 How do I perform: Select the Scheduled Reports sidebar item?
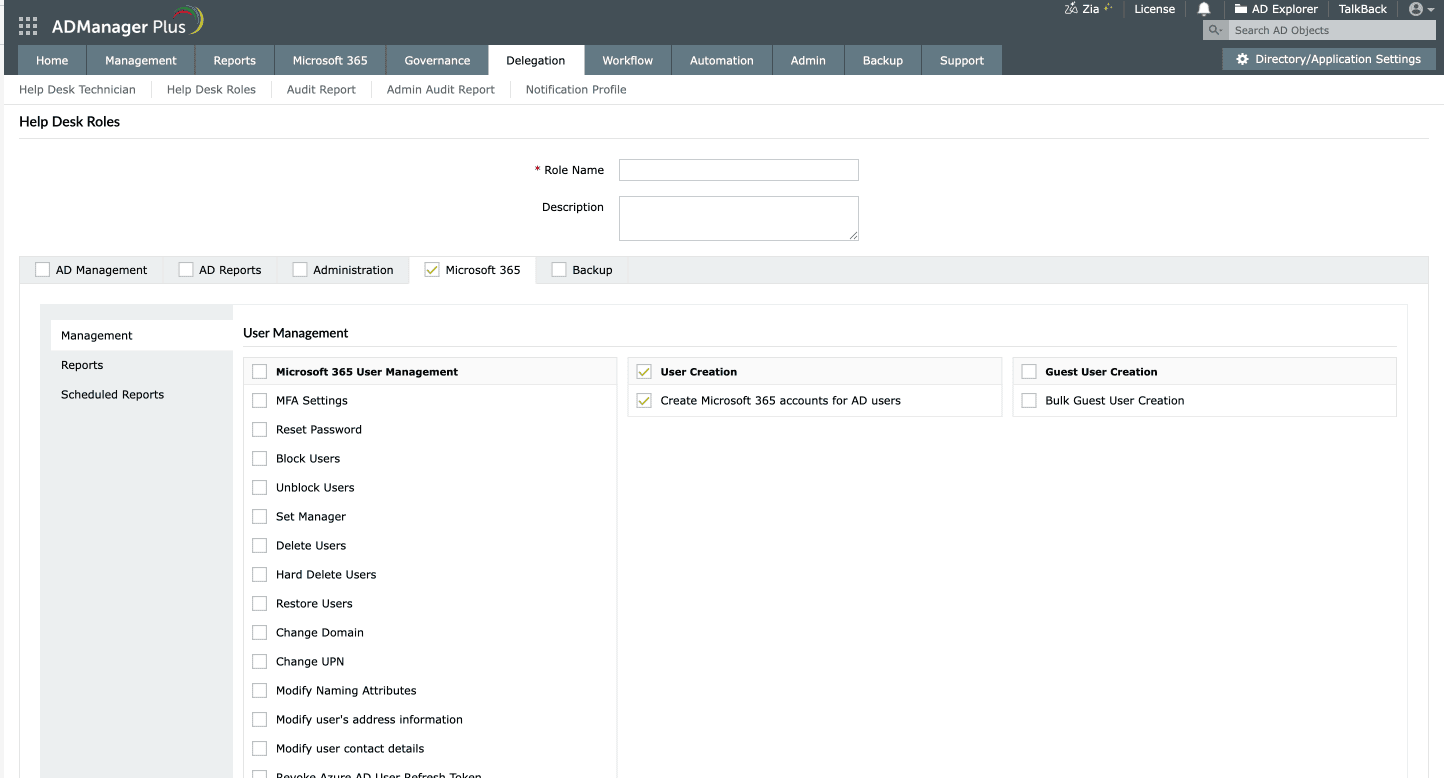click(112, 394)
